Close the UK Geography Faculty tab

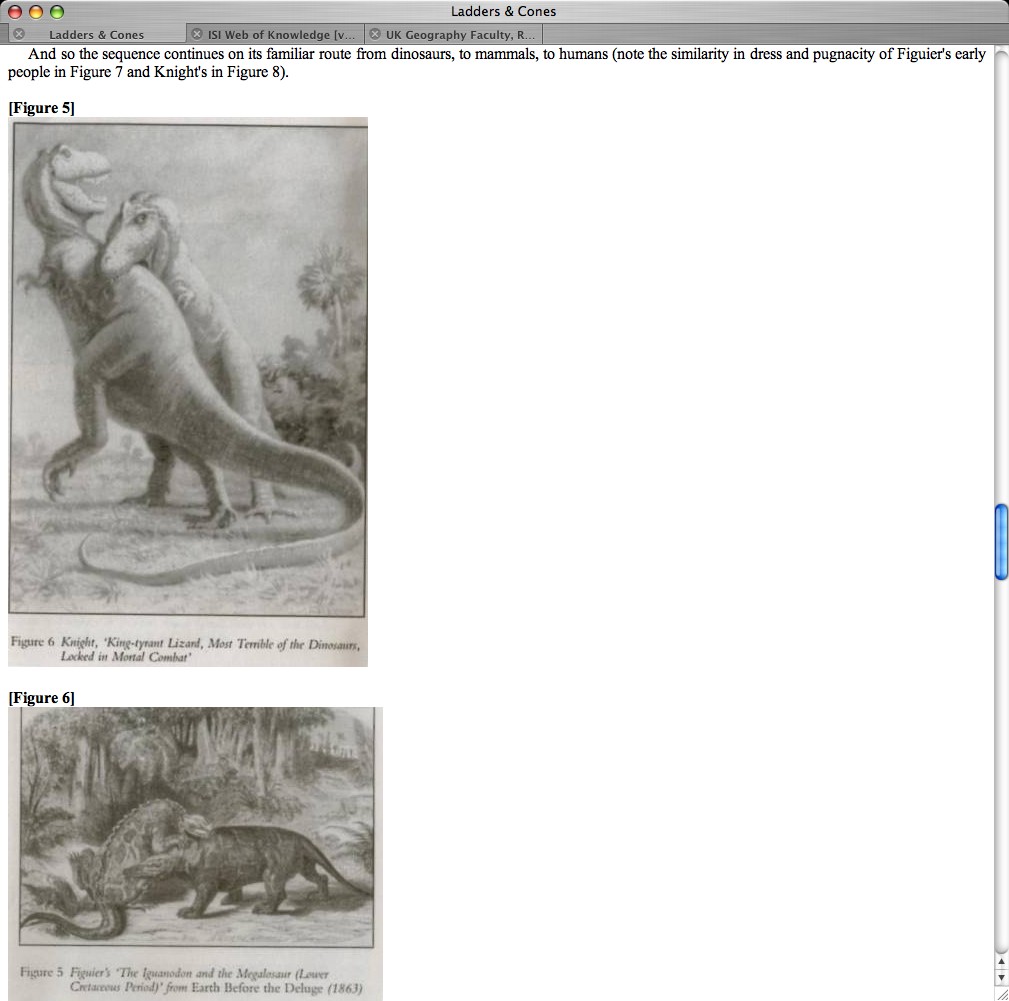375,34
